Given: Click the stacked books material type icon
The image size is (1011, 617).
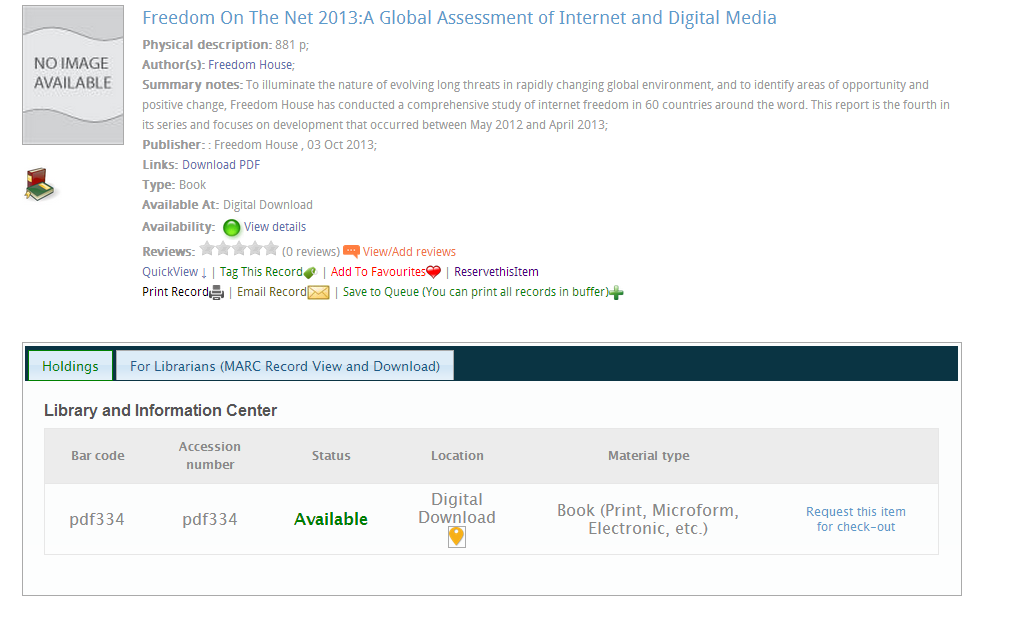Looking at the screenshot, I should tap(40, 185).
